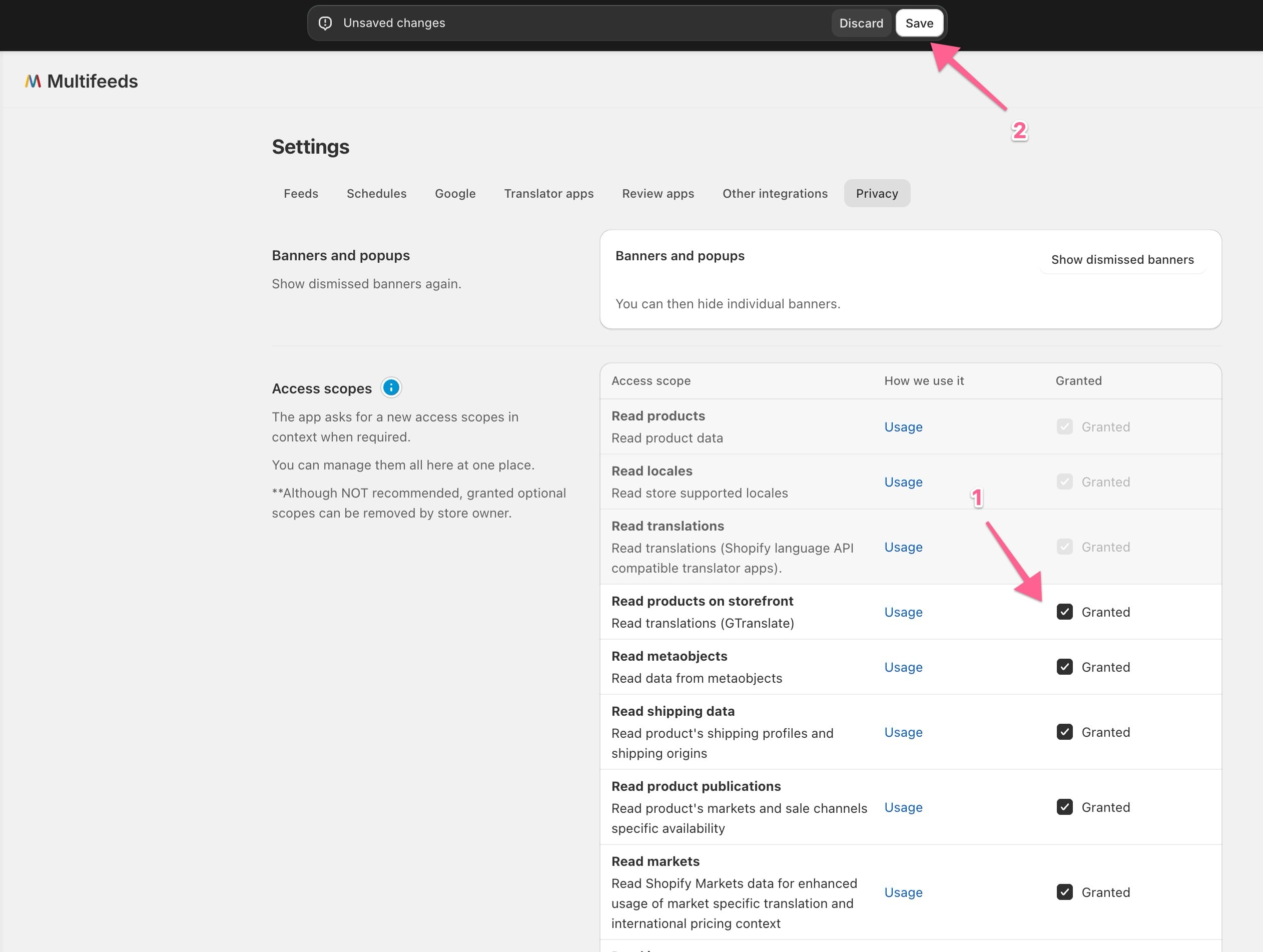1263x952 pixels.
Task: Switch to the Feeds tab
Action: (301, 194)
